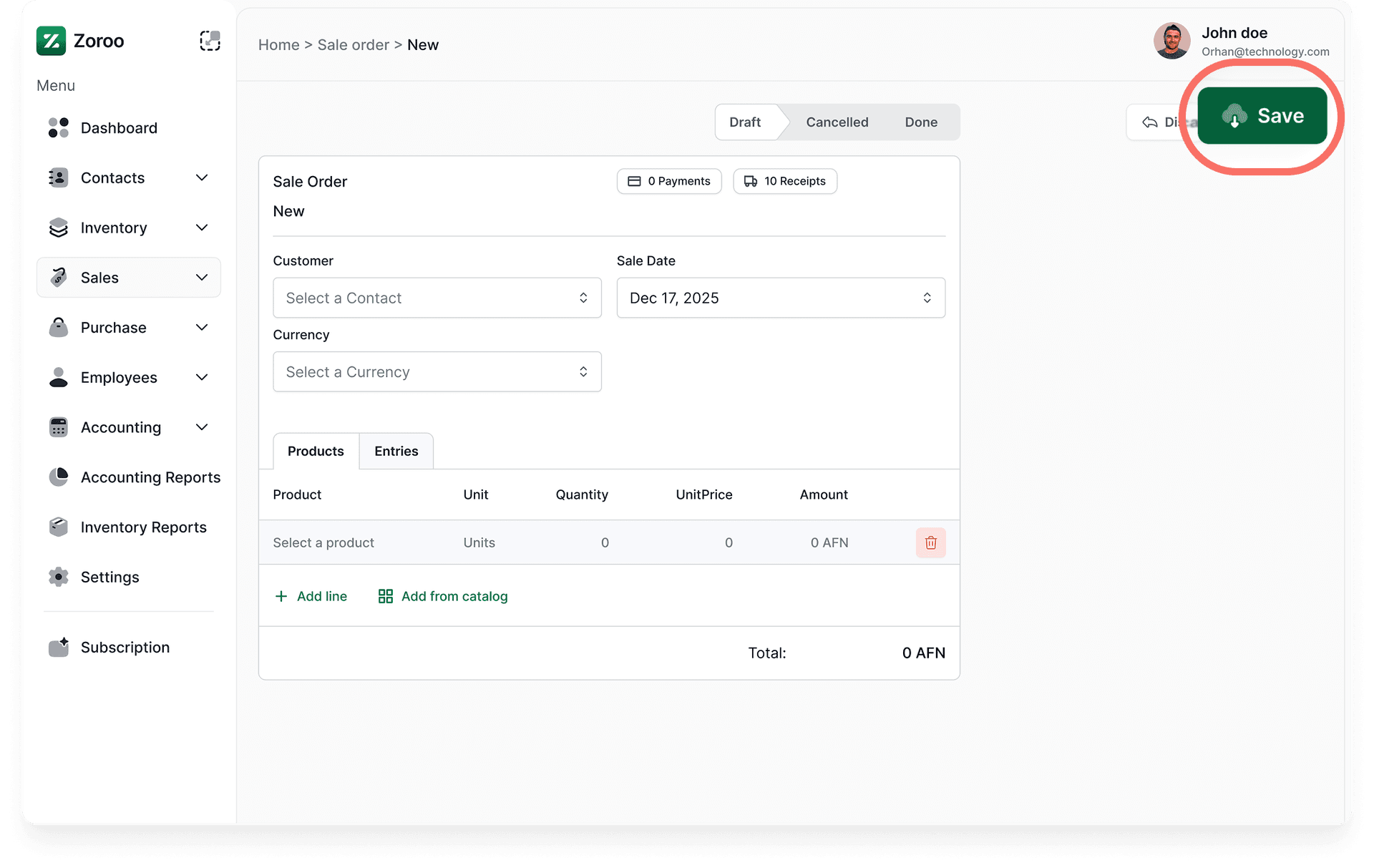Expand the Contacts menu chevron
Image resolution: width=1374 pixels, height=868 pixels.
tap(202, 177)
